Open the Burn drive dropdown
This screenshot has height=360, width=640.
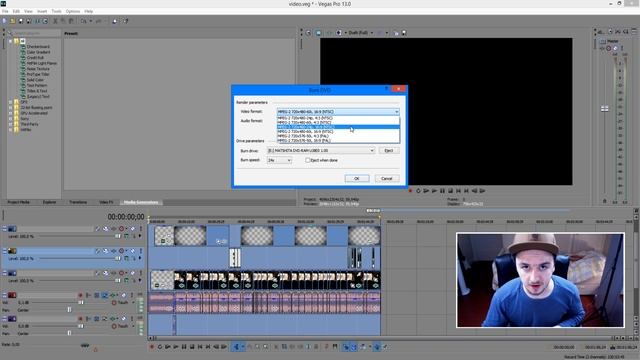321,151
